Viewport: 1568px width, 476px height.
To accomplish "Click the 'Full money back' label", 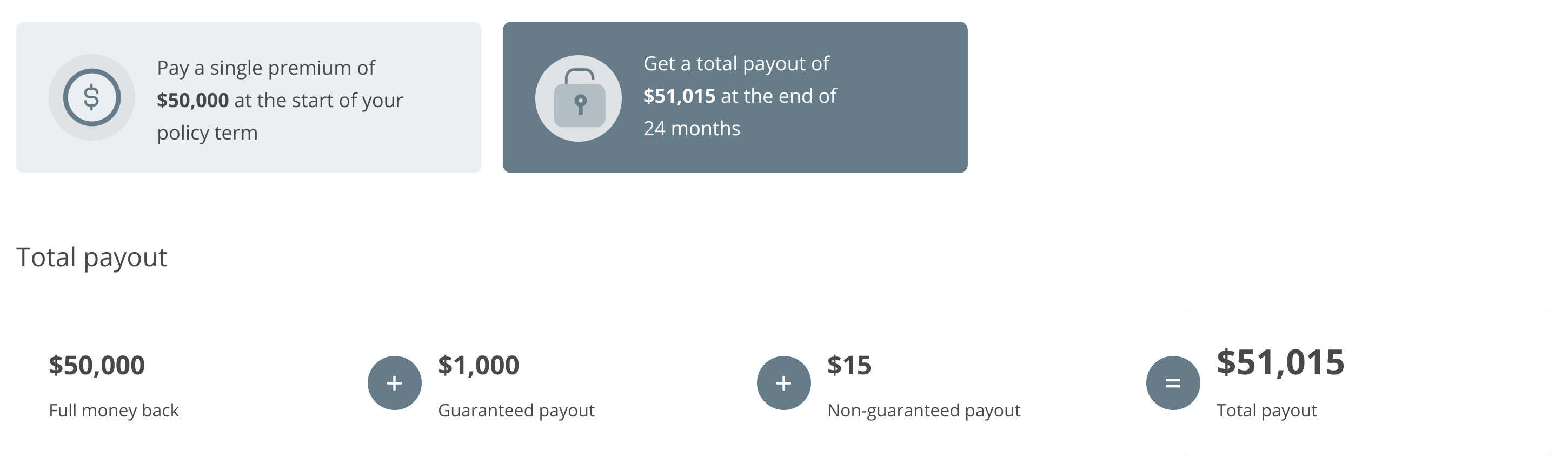I will pyautogui.click(x=114, y=410).
